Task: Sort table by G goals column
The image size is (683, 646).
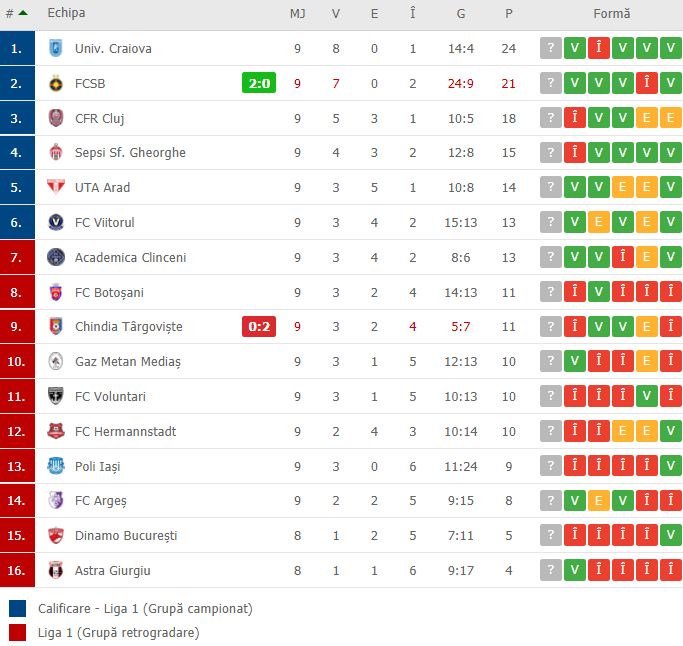Action: 460,14
